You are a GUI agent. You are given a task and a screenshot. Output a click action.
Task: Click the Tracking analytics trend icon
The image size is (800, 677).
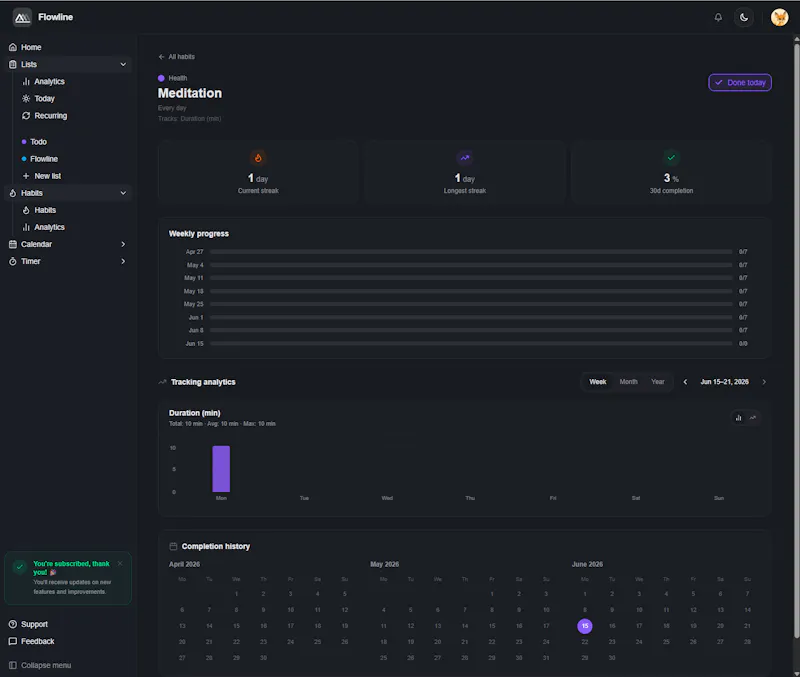(x=162, y=382)
